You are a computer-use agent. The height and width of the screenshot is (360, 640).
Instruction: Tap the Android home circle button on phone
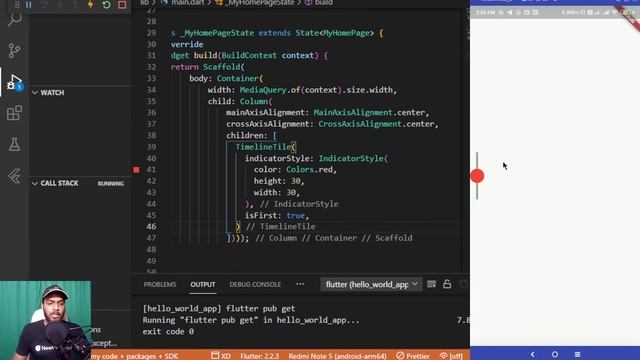coord(555,354)
